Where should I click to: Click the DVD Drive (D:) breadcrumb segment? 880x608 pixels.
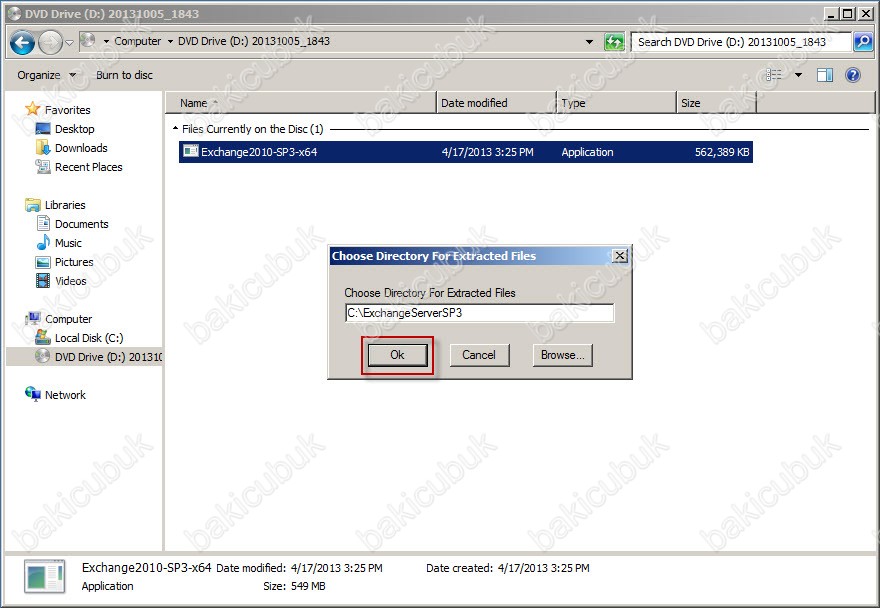point(254,41)
